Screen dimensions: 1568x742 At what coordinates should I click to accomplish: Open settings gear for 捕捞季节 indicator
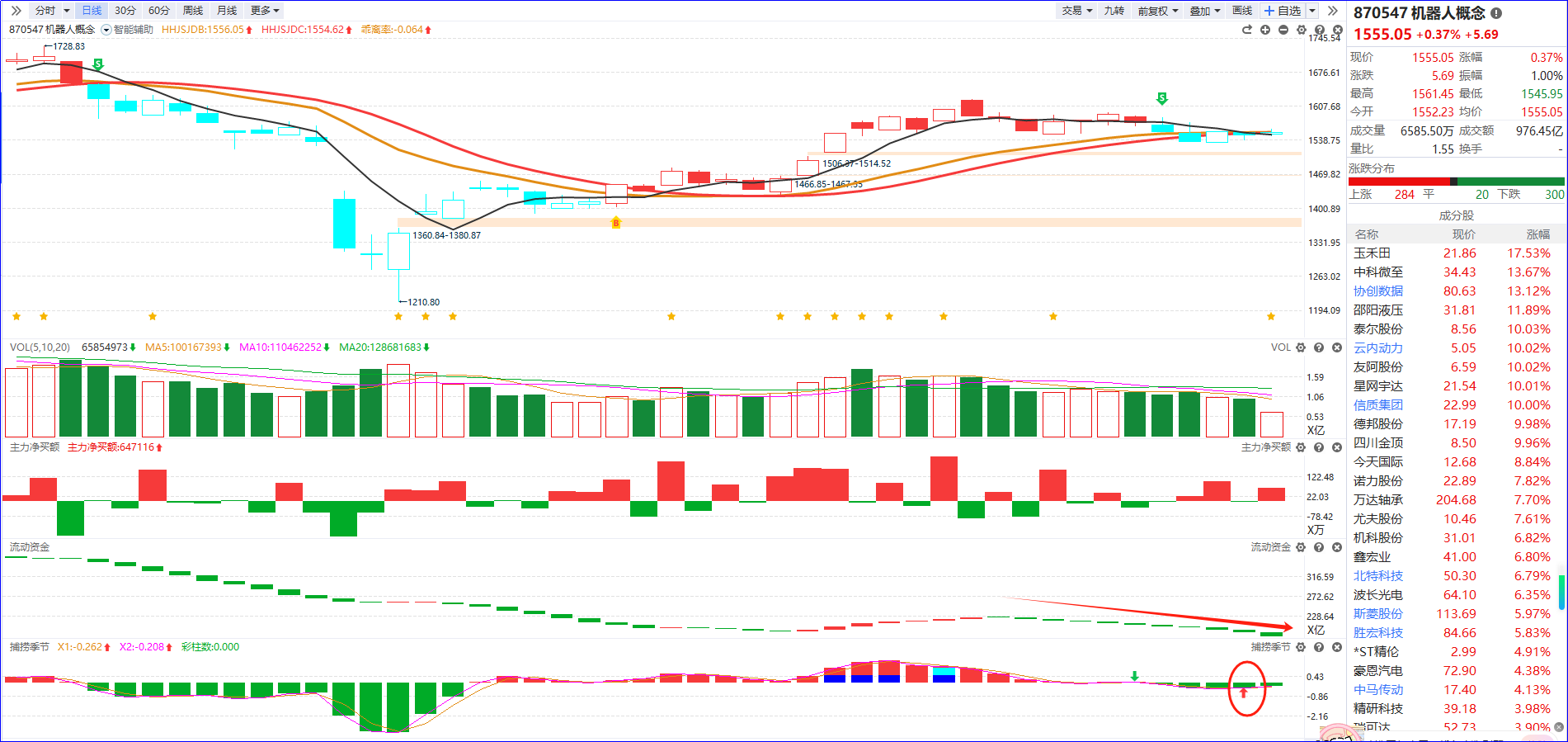(x=1301, y=647)
